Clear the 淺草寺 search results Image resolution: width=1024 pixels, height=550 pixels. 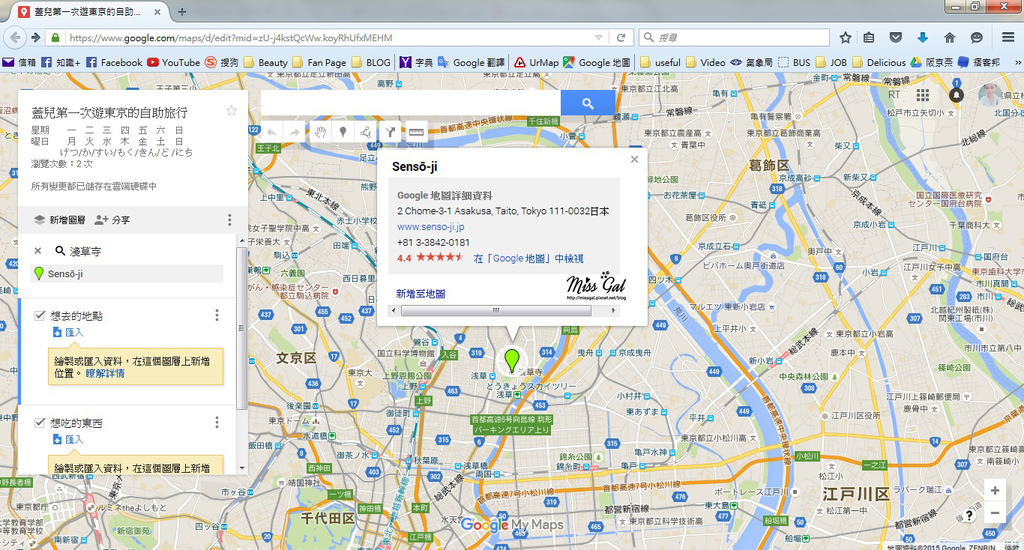(38, 251)
